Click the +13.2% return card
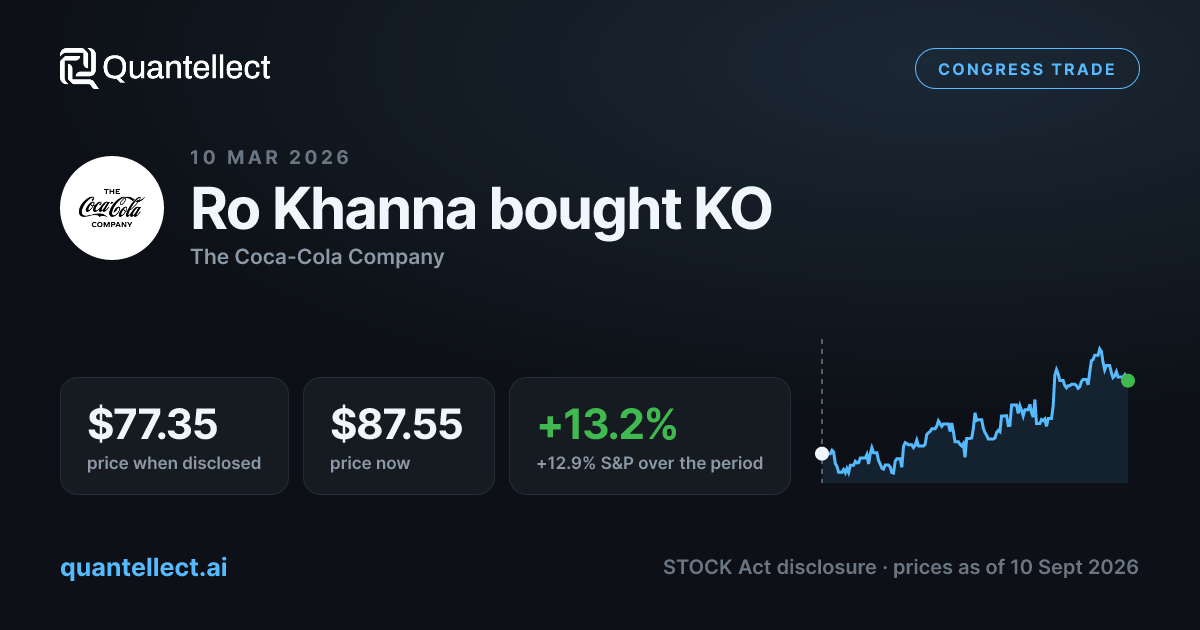The height and width of the screenshot is (630, 1200). [x=650, y=436]
